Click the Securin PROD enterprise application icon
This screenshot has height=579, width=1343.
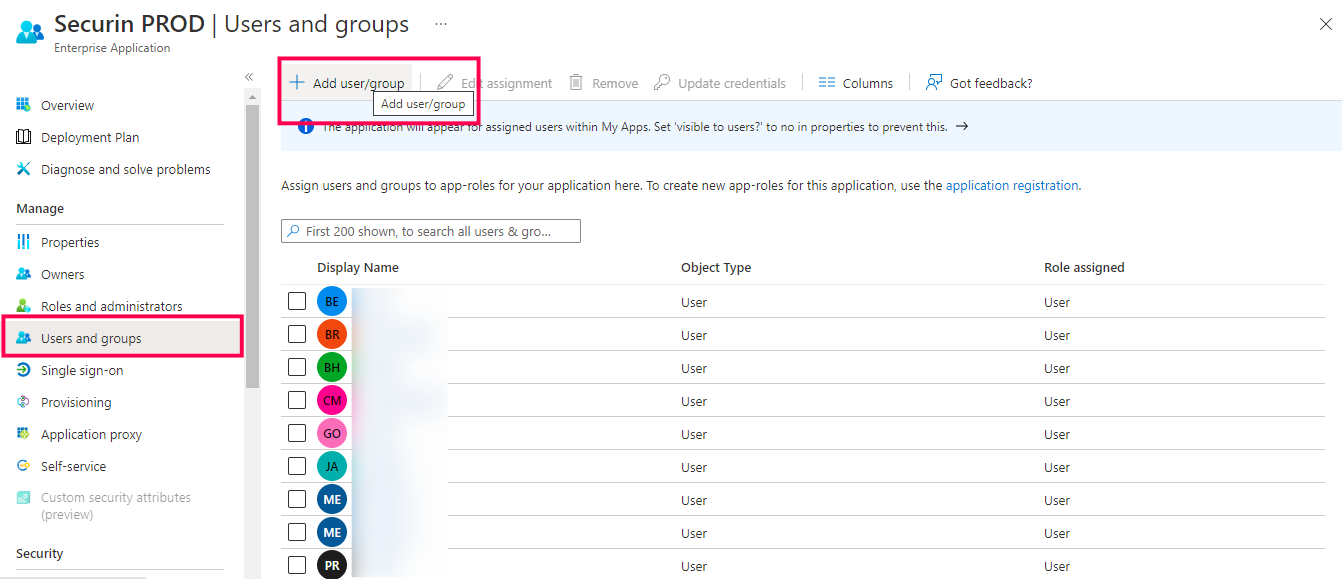click(x=30, y=32)
